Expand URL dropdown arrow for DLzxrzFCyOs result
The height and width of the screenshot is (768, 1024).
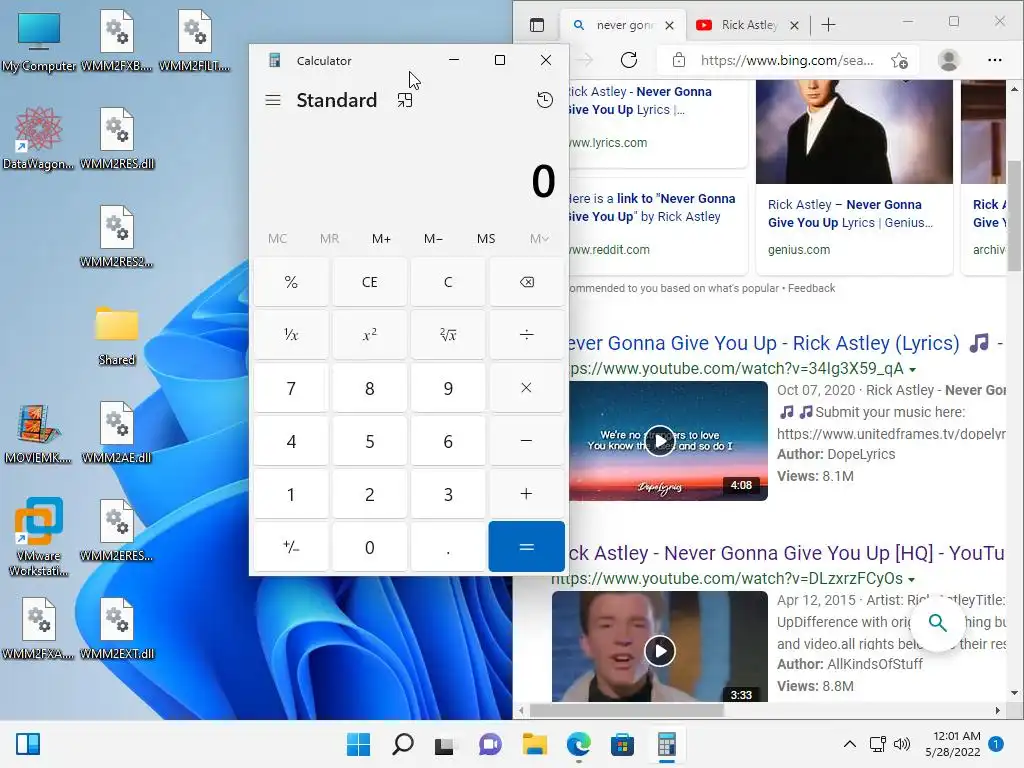pos(911,579)
